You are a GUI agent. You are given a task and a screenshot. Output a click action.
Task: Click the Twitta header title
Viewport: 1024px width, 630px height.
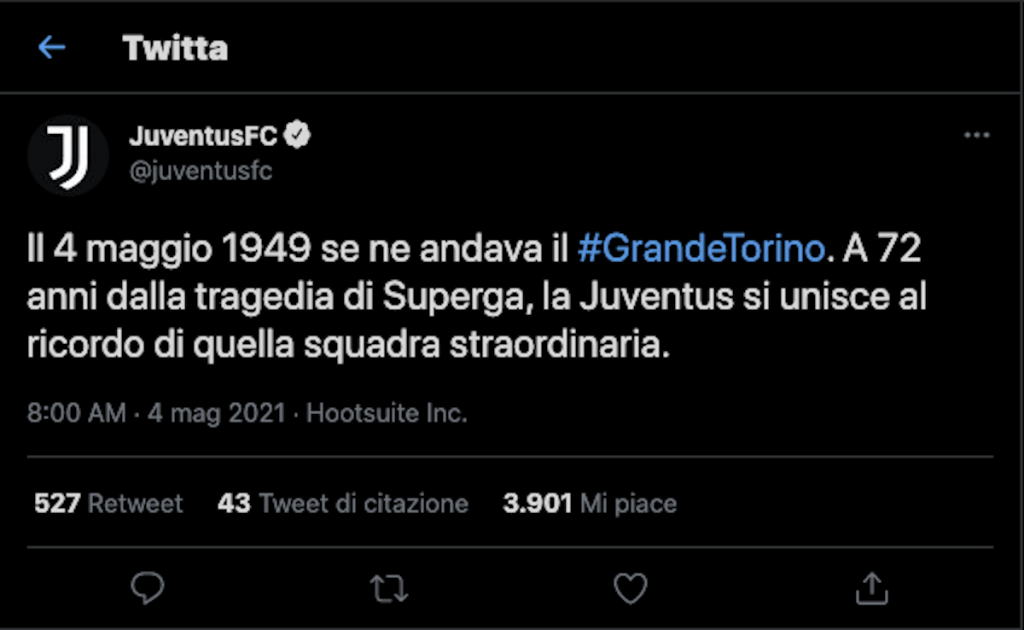[175, 46]
